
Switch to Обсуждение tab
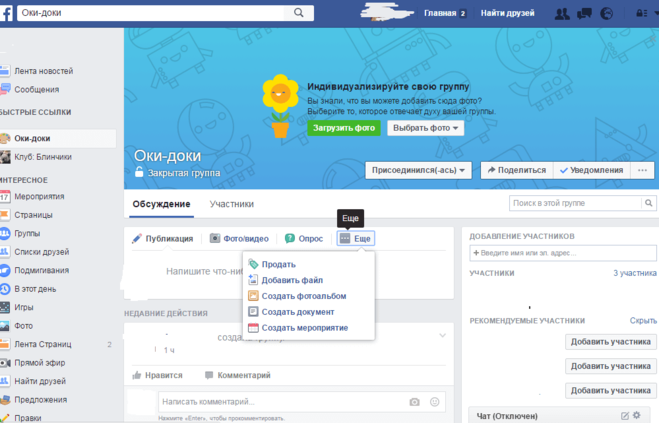tap(161, 204)
